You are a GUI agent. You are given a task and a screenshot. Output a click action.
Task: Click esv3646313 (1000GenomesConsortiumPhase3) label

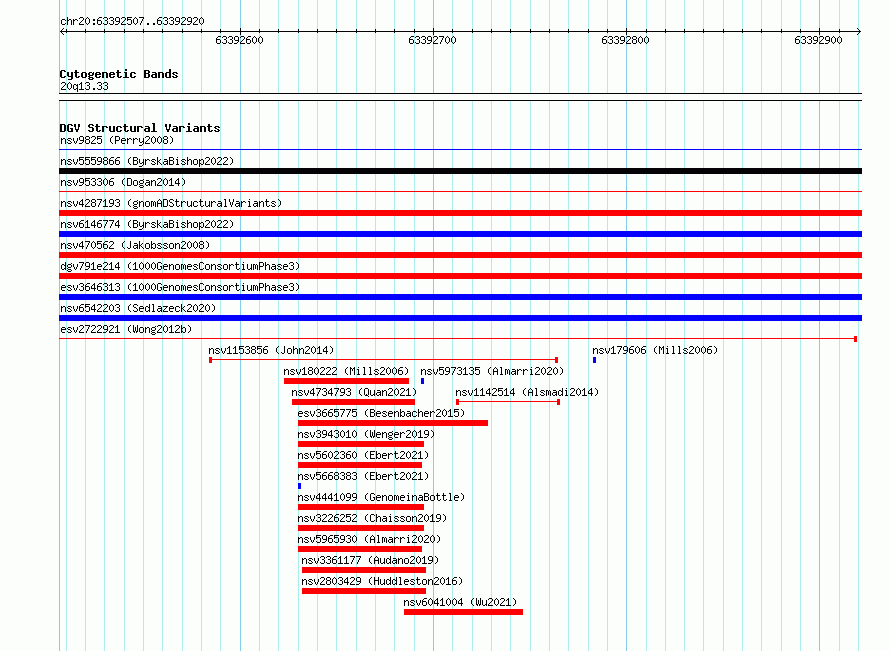click(180, 287)
